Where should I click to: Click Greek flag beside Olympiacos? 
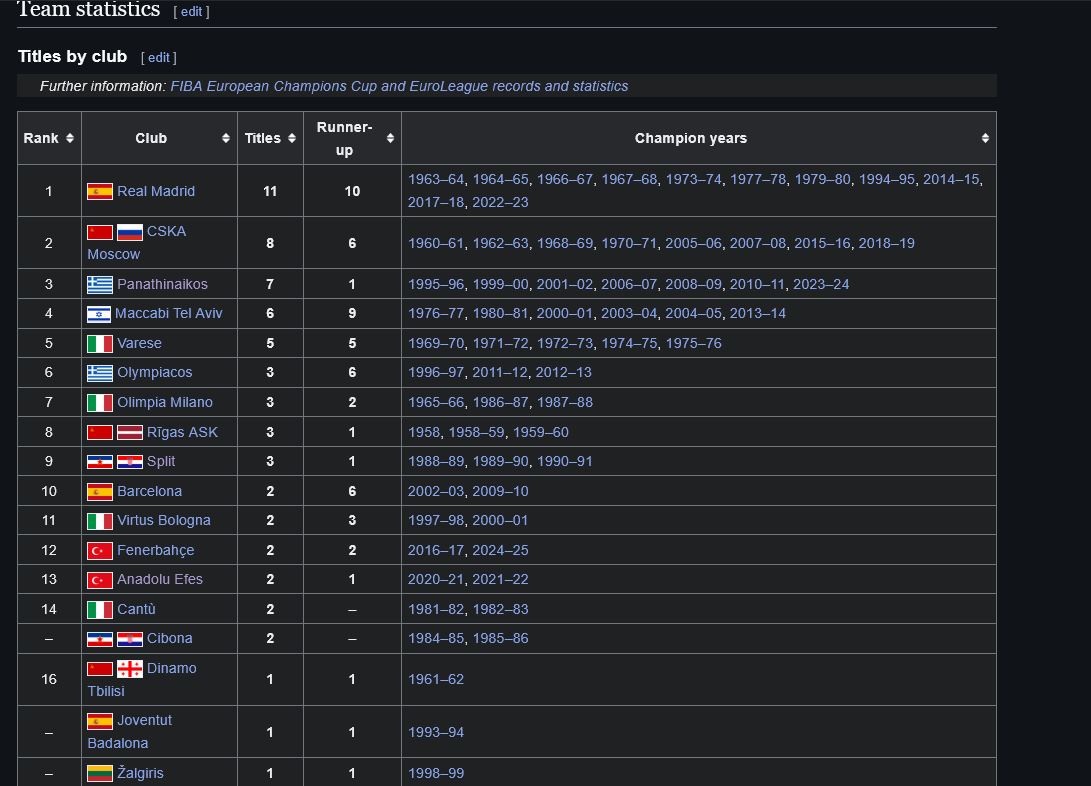[x=99, y=373]
